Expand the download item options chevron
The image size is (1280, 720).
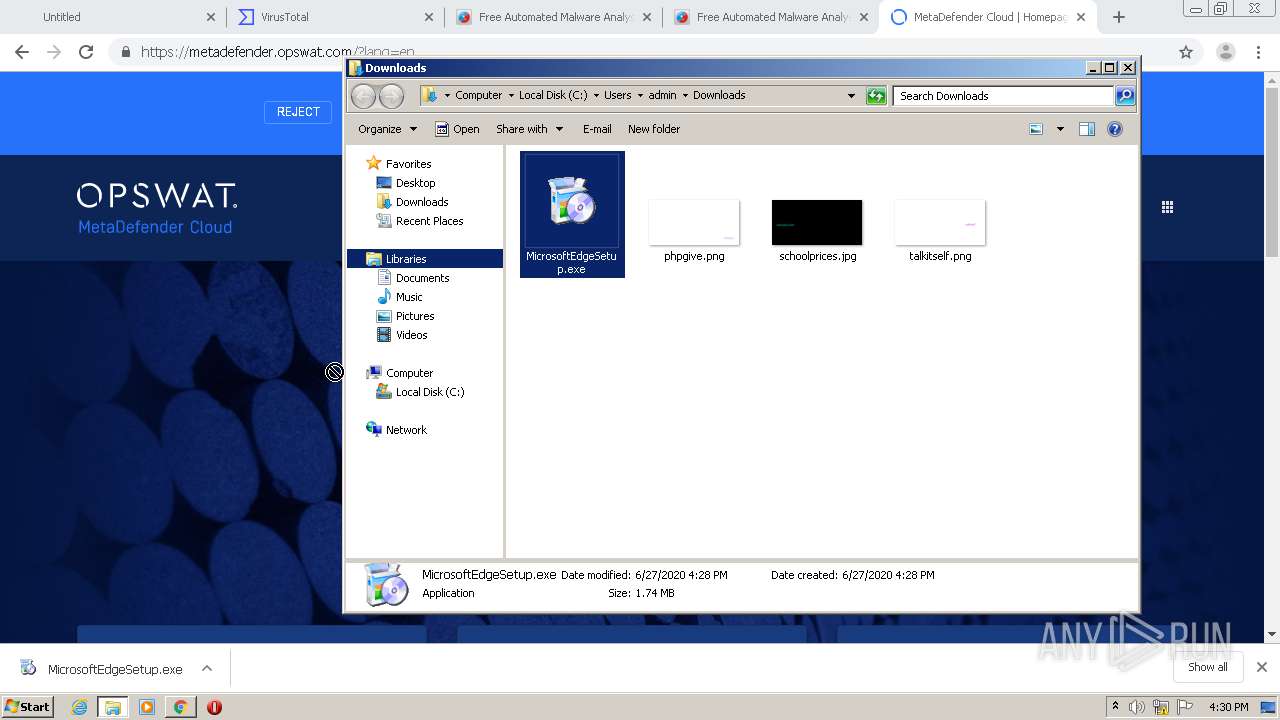207,669
